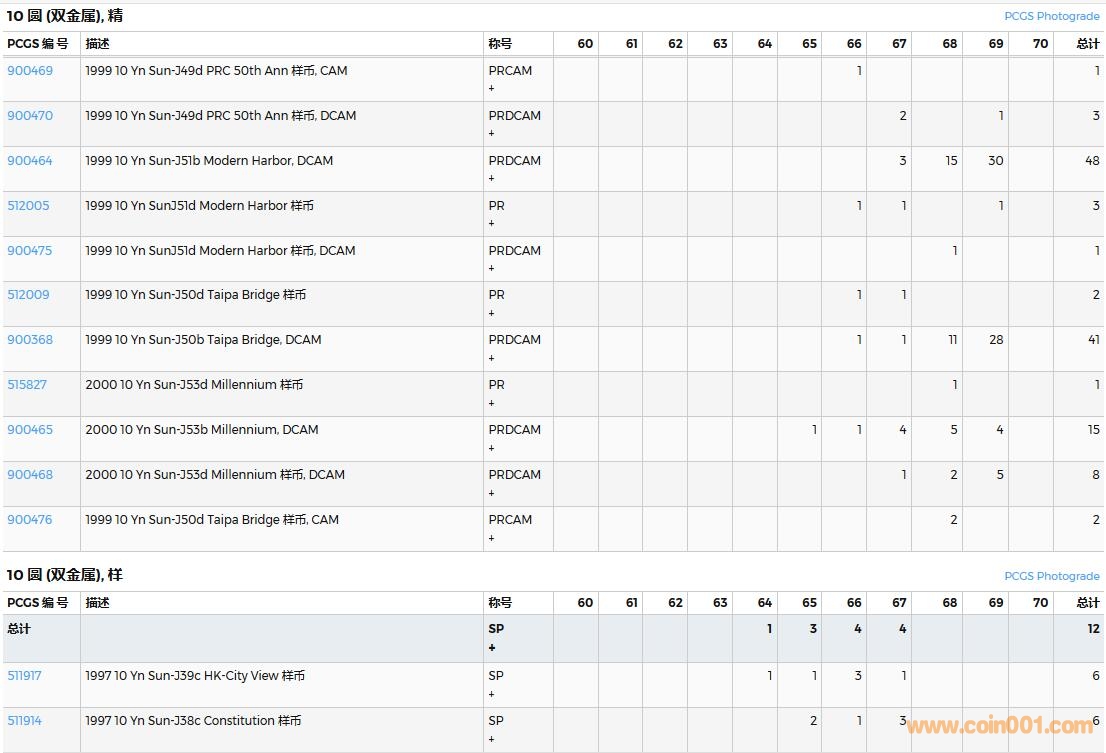
Task: Open PCGS number 900476 link
Action: pyautogui.click(x=30, y=520)
